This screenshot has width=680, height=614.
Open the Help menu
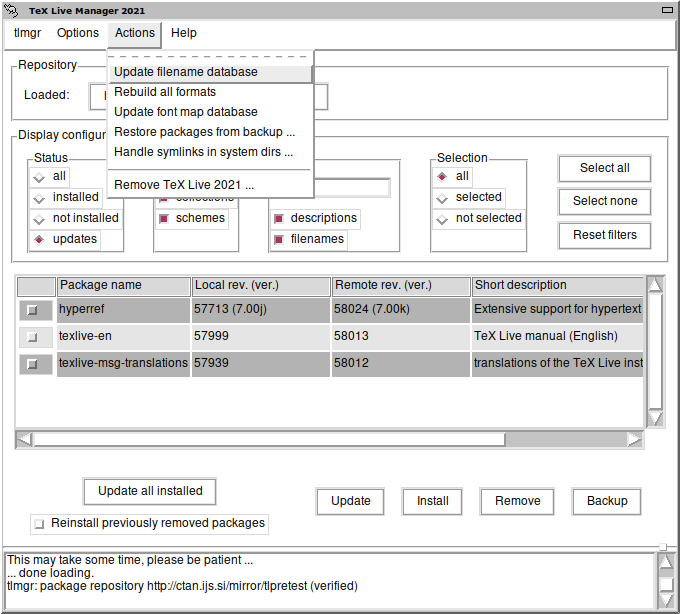coord(183,33)
